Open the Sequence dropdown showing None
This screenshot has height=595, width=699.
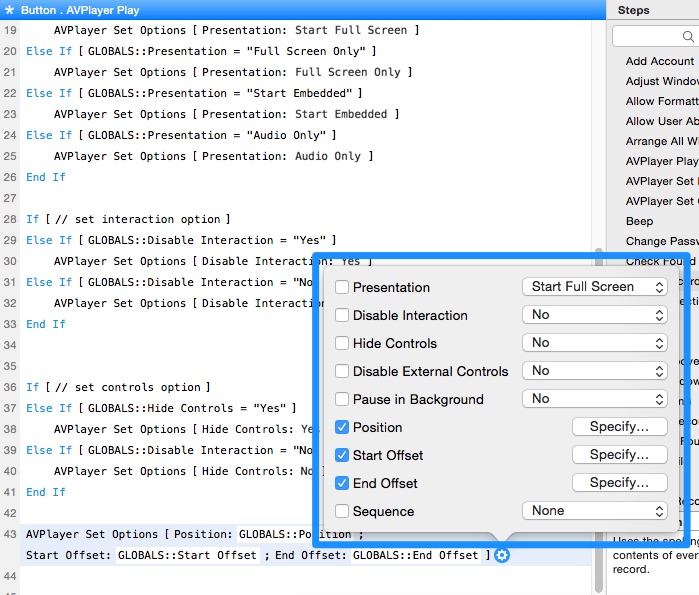coord(594,511)
